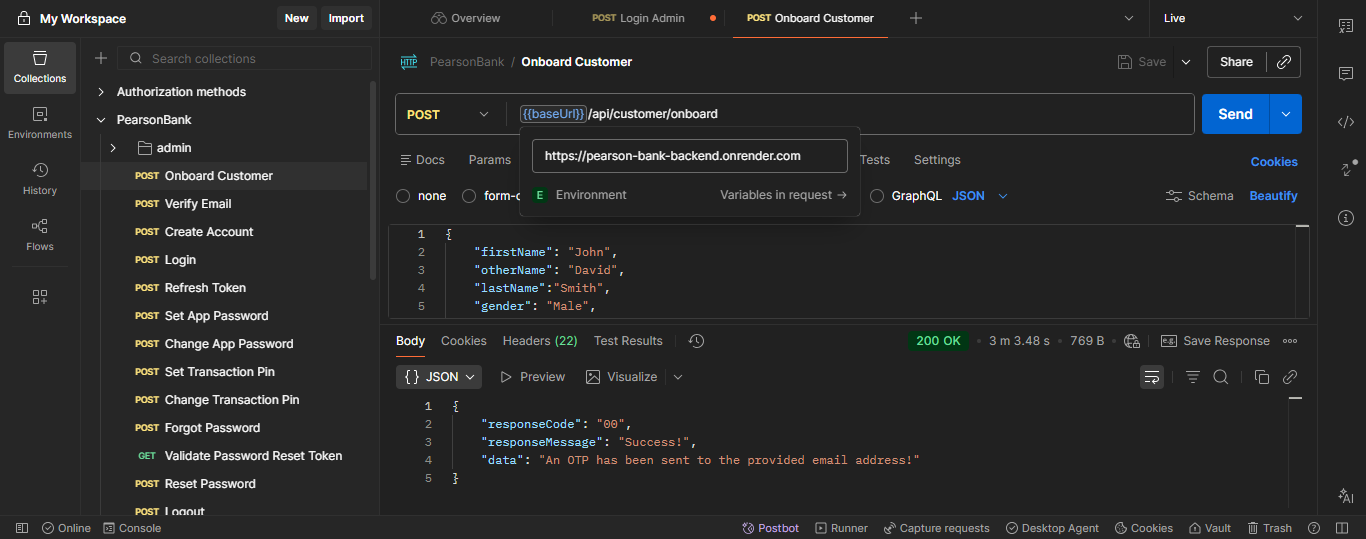Expand the admin folder
The height and width of the screenshot is (539, 1366).
coord(113,148)
